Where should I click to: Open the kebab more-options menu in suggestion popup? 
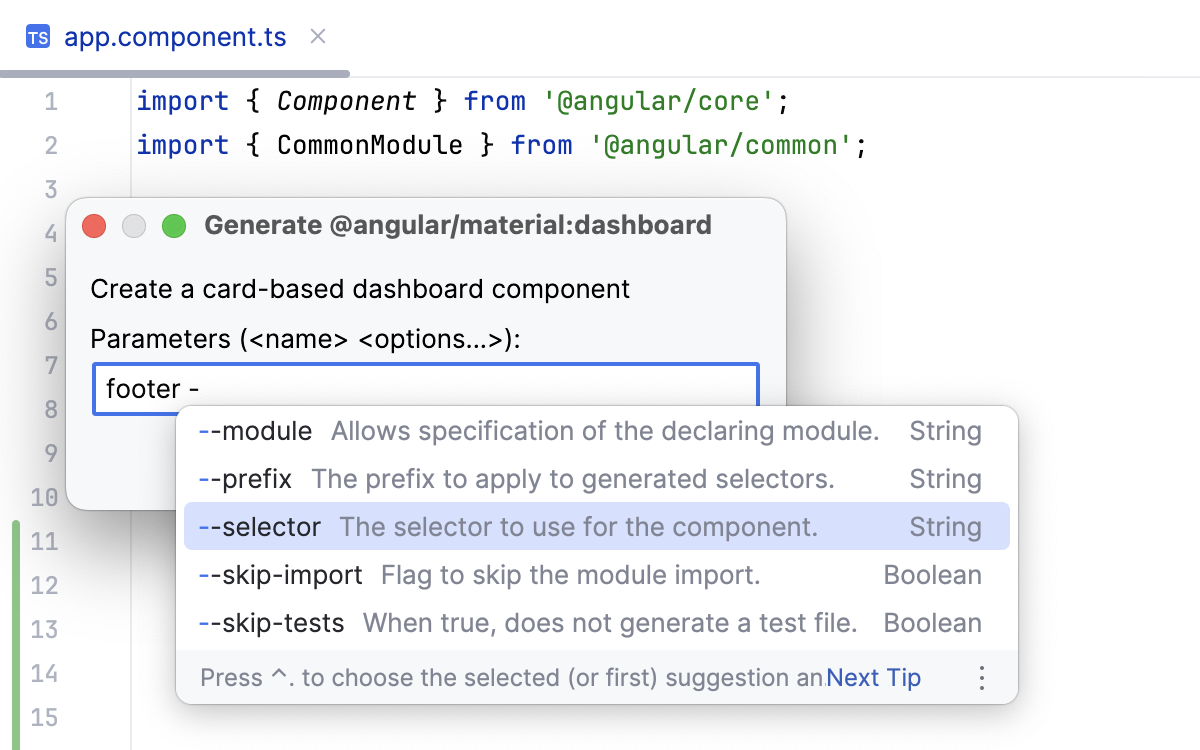click(x=981, y=677)
